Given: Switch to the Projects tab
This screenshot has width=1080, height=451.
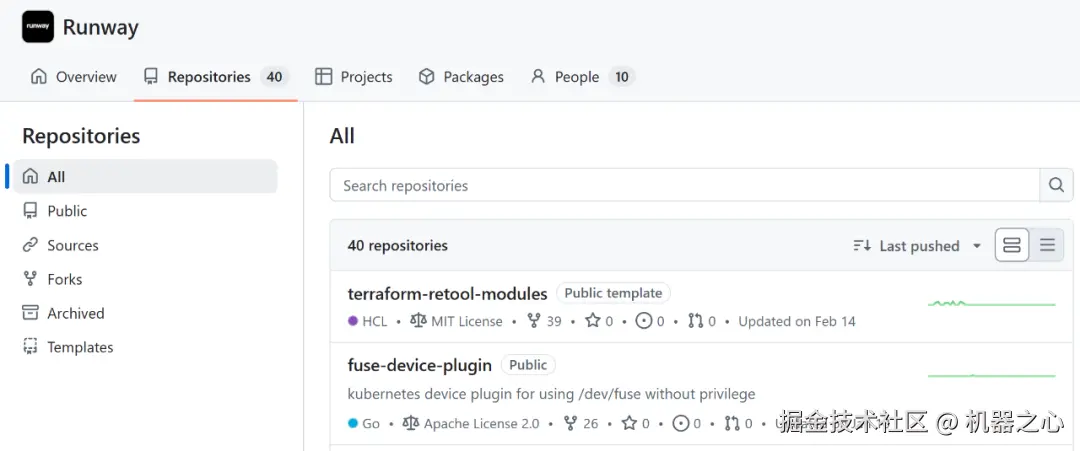Looking at the screenshot, I should pos(354,77).
